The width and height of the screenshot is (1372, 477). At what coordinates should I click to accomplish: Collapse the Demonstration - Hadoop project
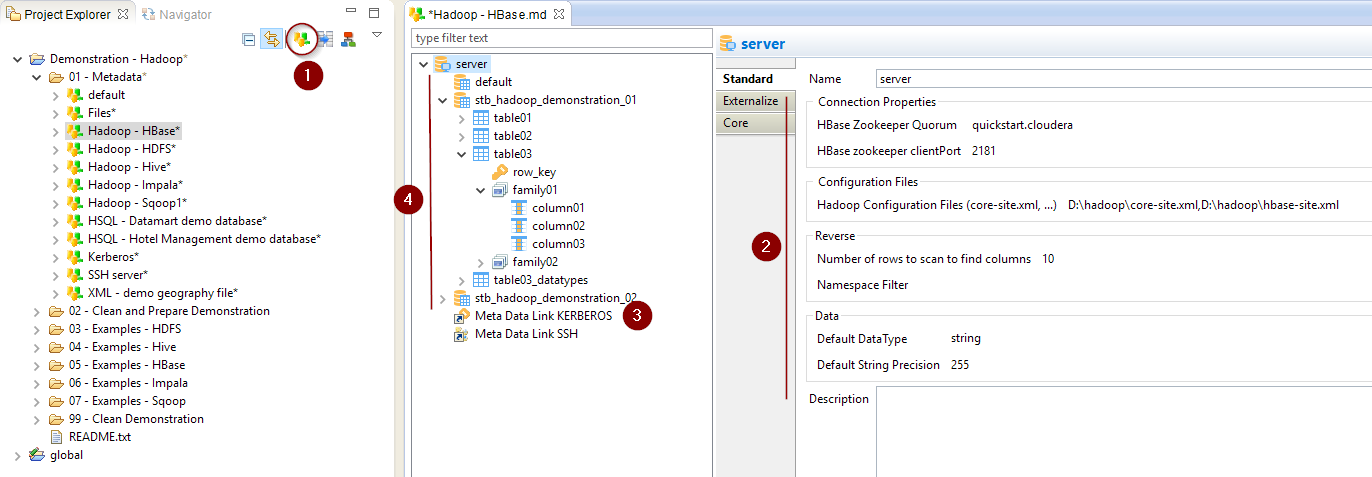(18, 59)
